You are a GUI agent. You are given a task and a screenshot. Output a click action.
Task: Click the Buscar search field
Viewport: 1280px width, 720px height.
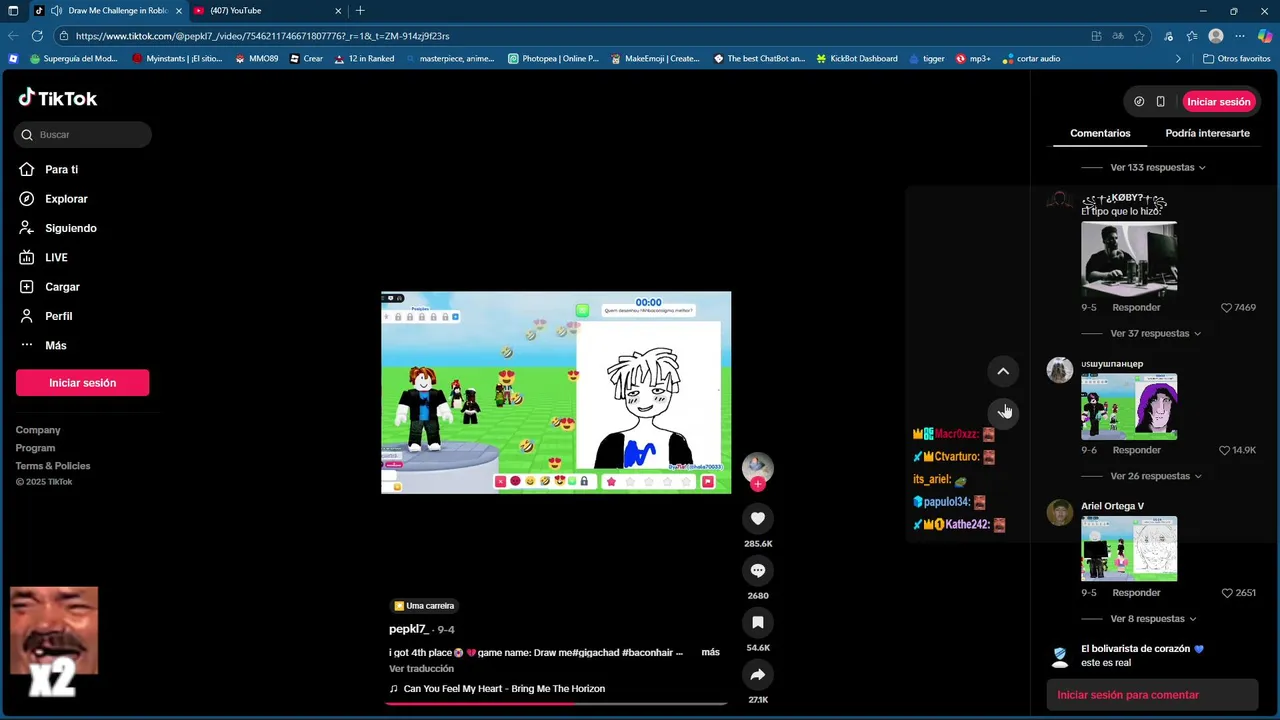click(x=83, y=134)
